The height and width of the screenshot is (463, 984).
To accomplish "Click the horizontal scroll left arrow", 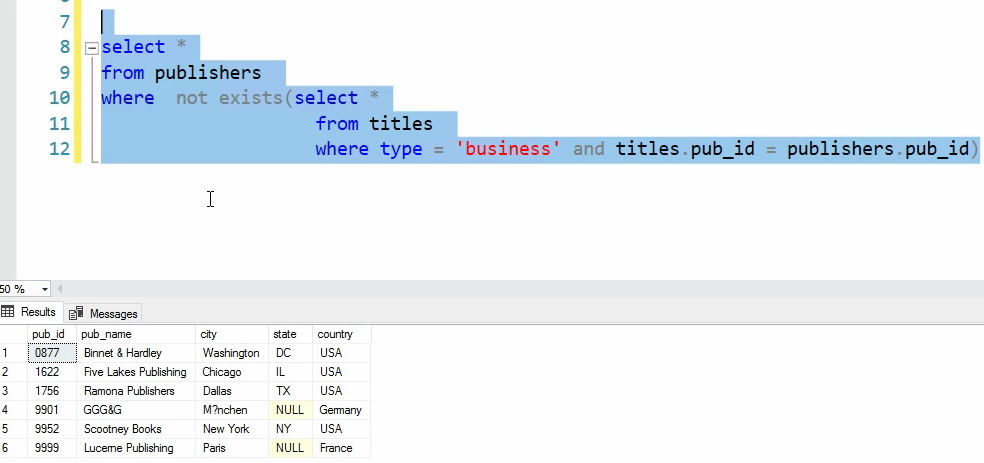I will 60,289.
